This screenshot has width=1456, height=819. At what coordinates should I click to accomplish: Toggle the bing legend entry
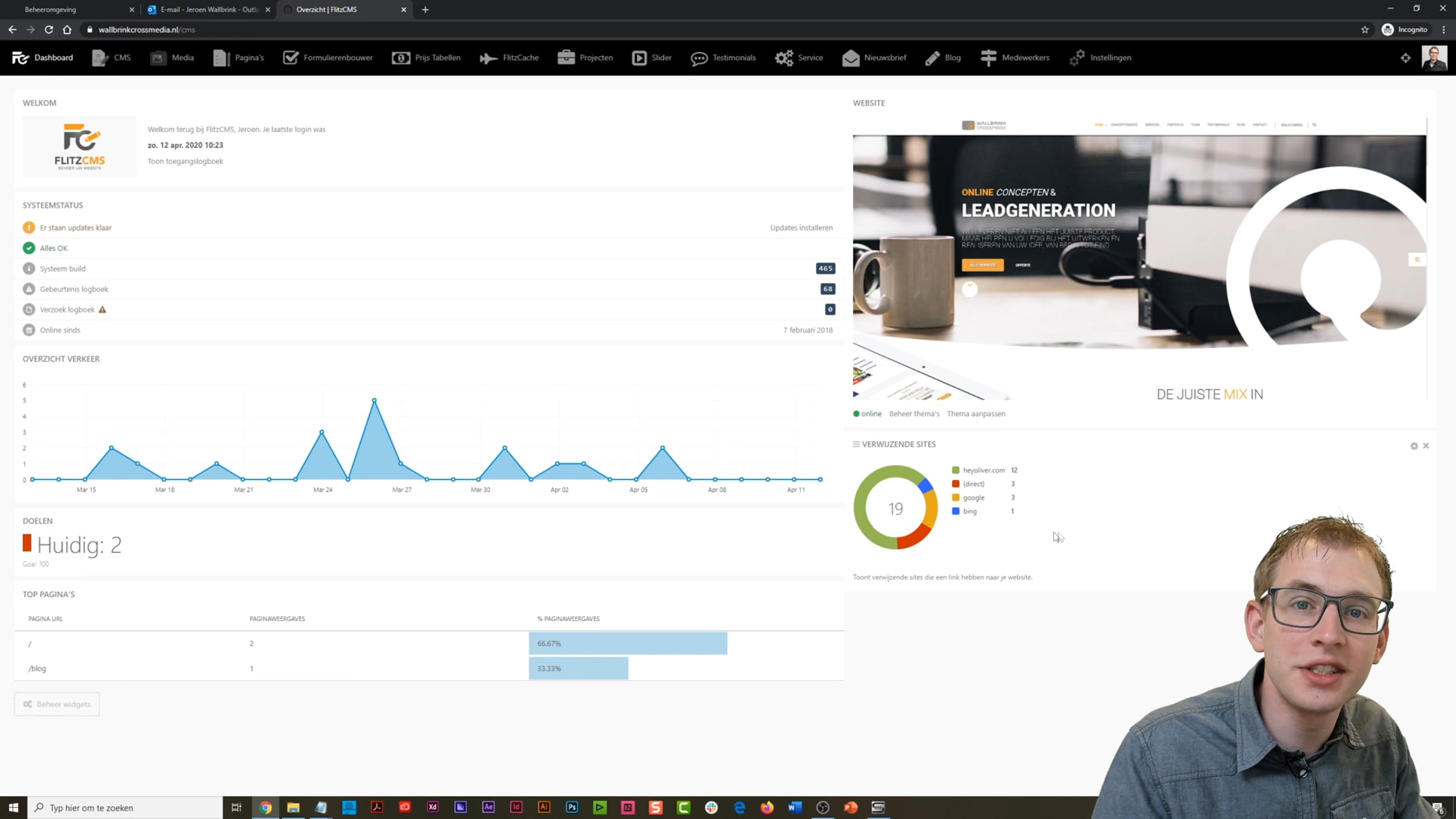(x=969, y=511)
